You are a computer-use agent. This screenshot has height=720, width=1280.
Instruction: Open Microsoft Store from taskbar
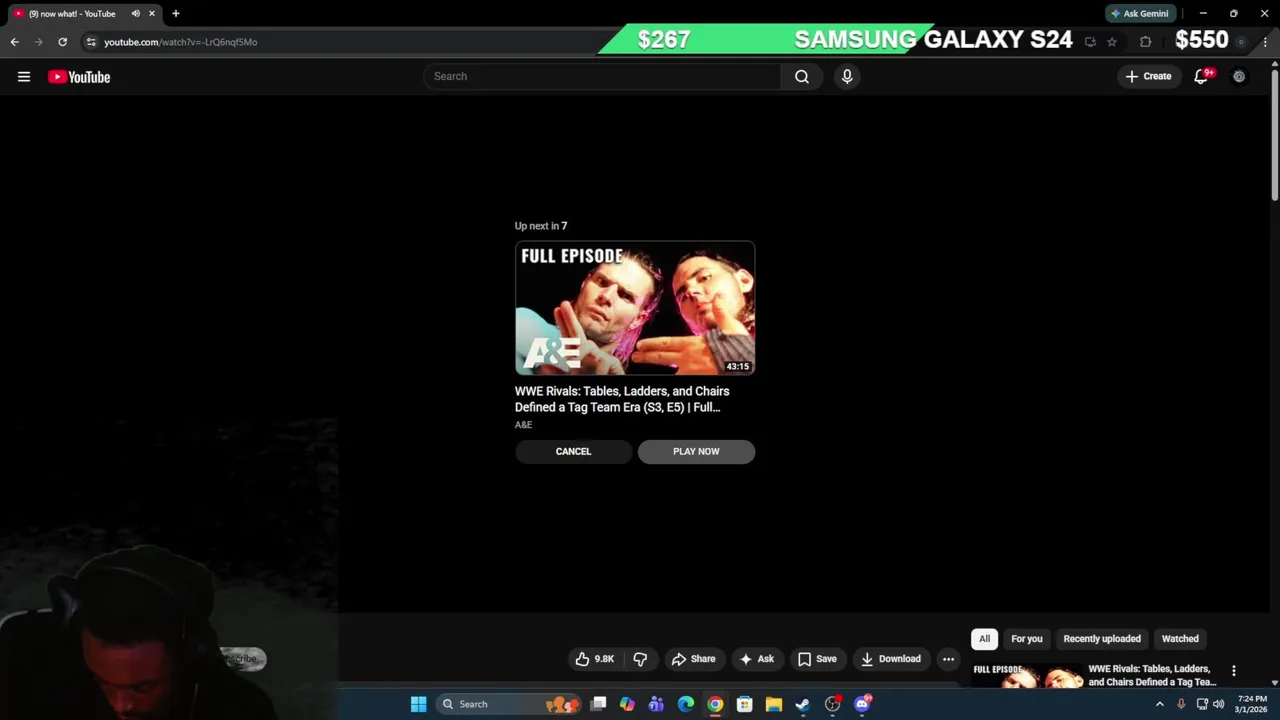[x=744, y=704]
